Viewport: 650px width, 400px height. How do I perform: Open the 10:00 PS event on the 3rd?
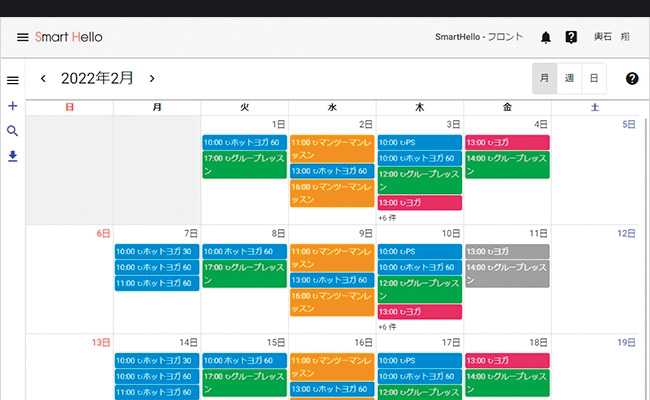point(419,143)
